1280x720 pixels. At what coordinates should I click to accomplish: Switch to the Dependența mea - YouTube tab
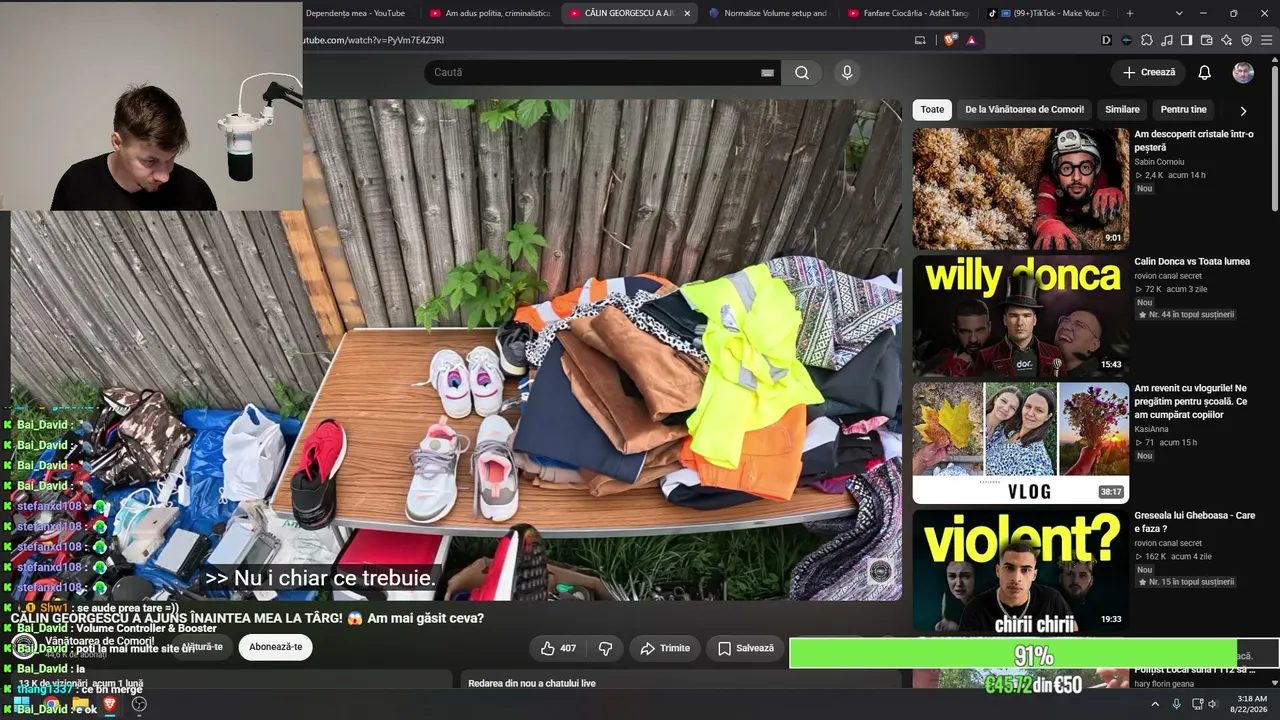355,13
